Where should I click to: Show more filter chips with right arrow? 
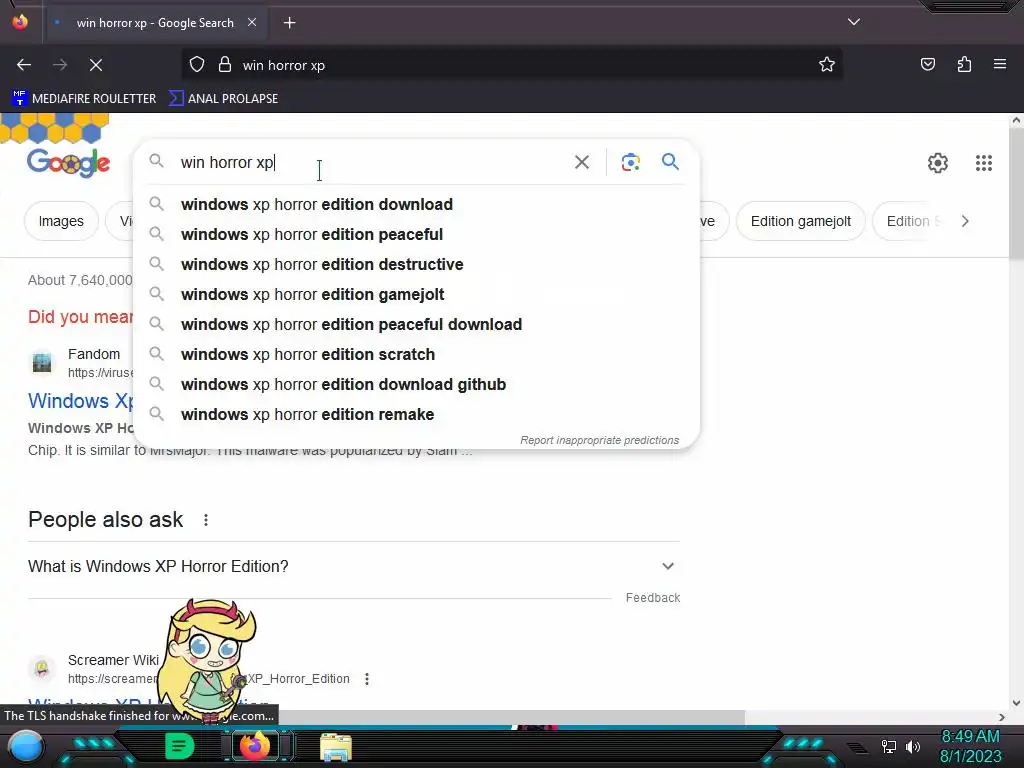[965, 221]
